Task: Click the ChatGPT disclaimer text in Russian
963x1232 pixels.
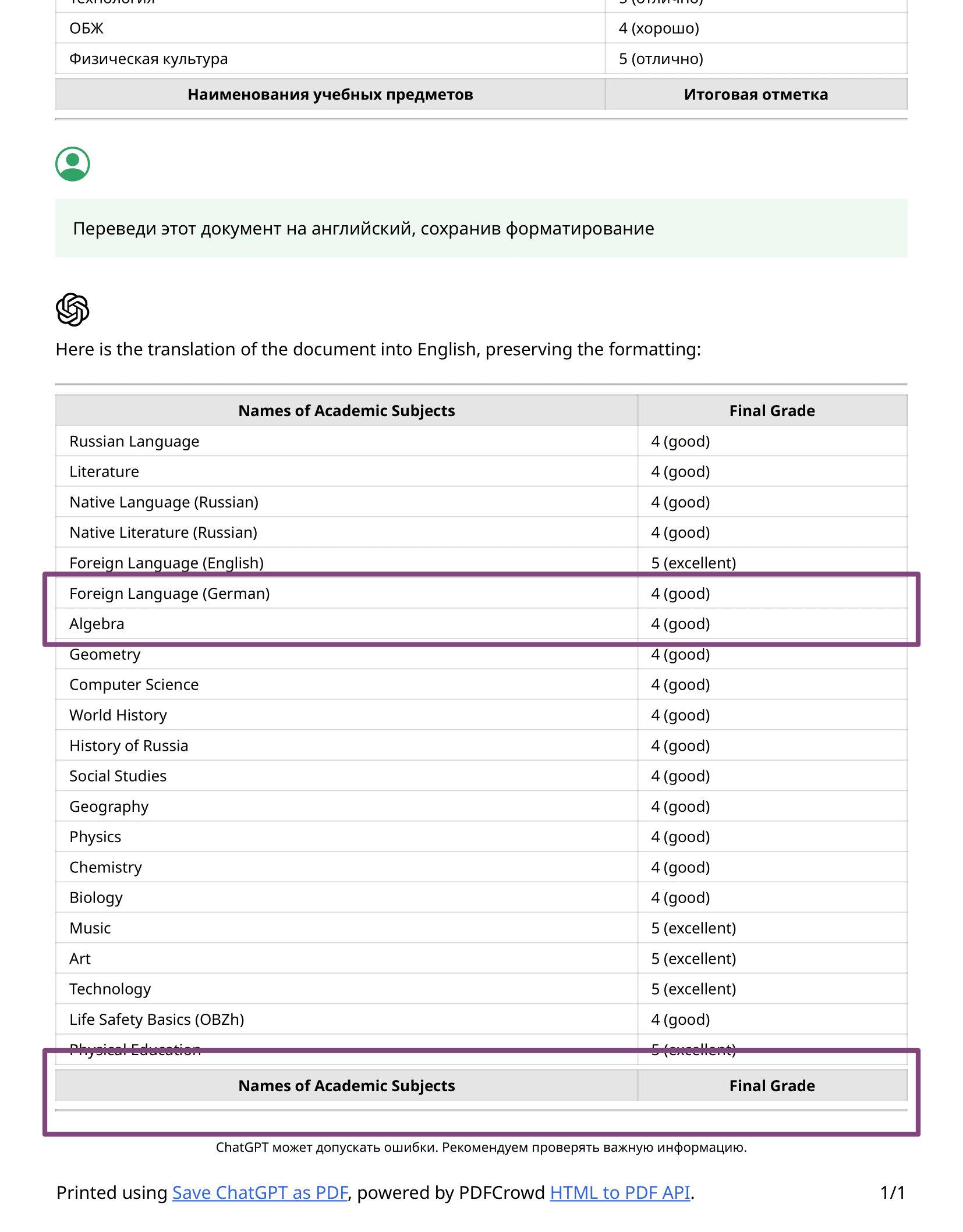Action: [x=481, y=1148]
